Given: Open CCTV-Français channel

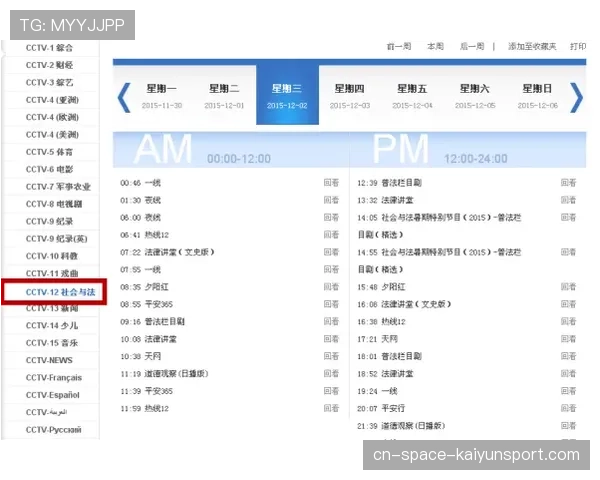Looking at the screenshot, I should [x=54, y=377].
